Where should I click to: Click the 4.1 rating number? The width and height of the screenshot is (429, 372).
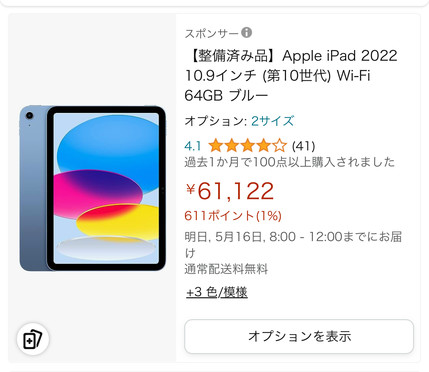(193, 146)
